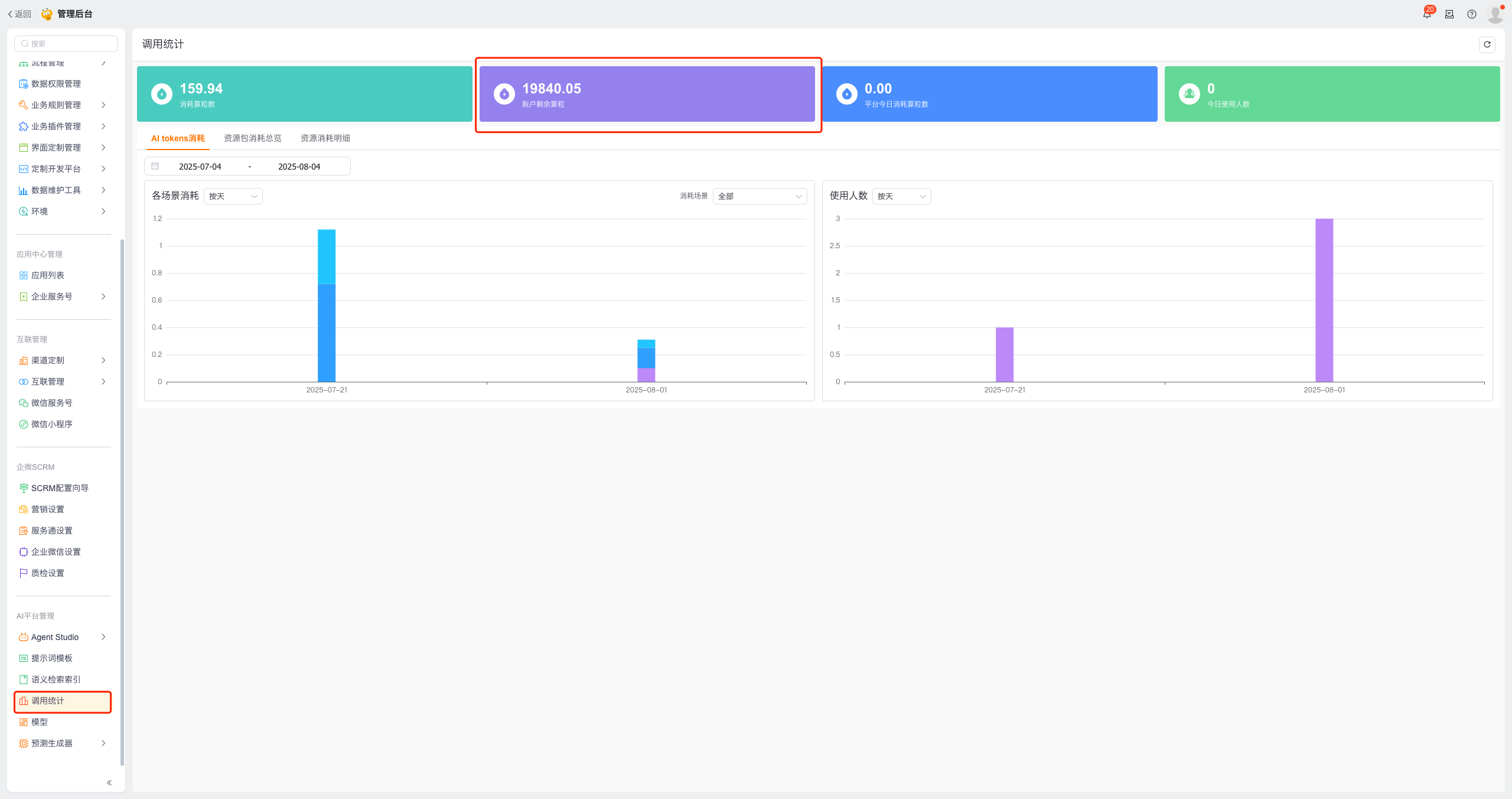Open the 各场景消耗 按天 dropdown
Screen dimensions: 1512x799
point(233,196)
